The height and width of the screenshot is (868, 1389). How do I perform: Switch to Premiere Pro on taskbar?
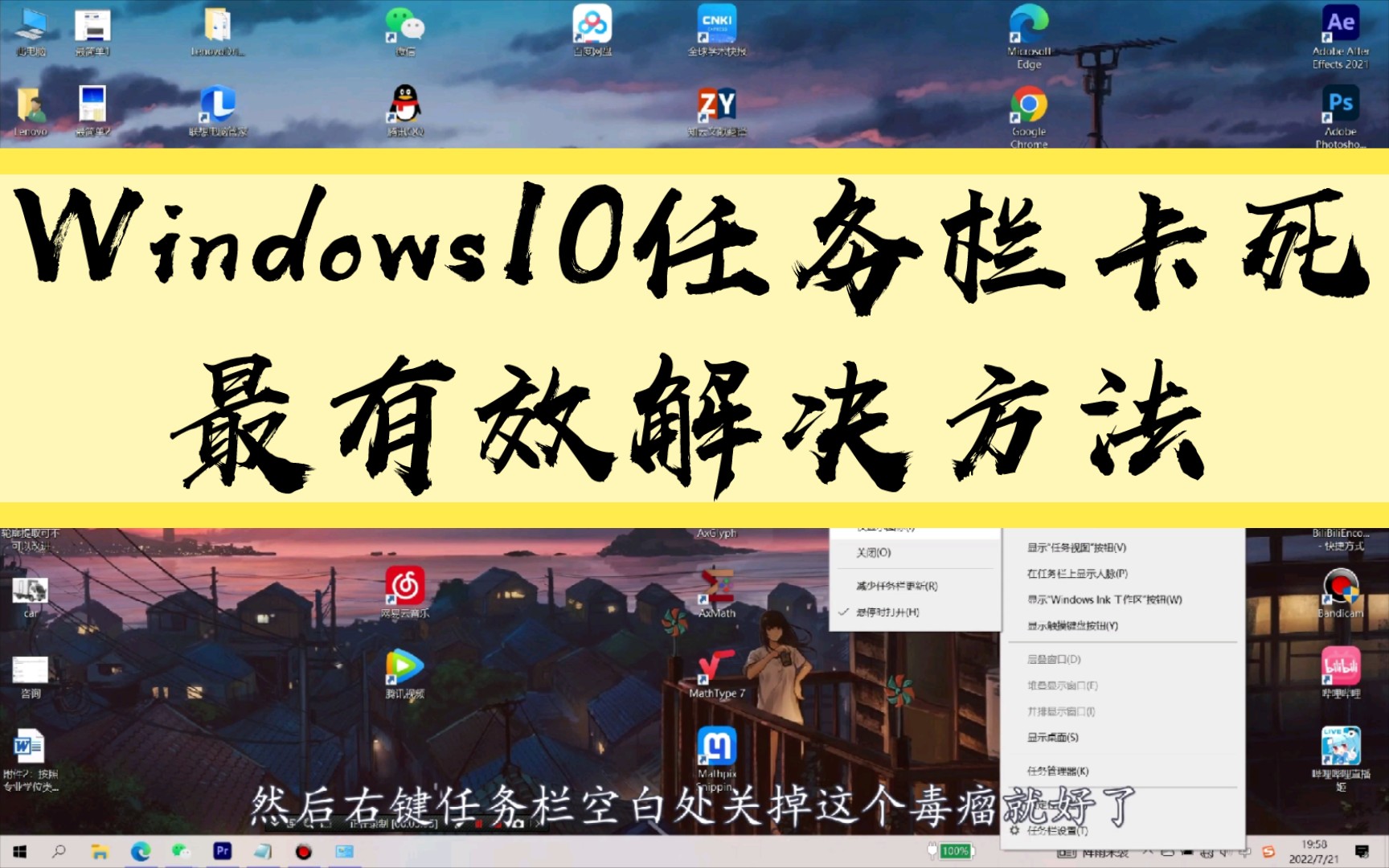point(222,851)
